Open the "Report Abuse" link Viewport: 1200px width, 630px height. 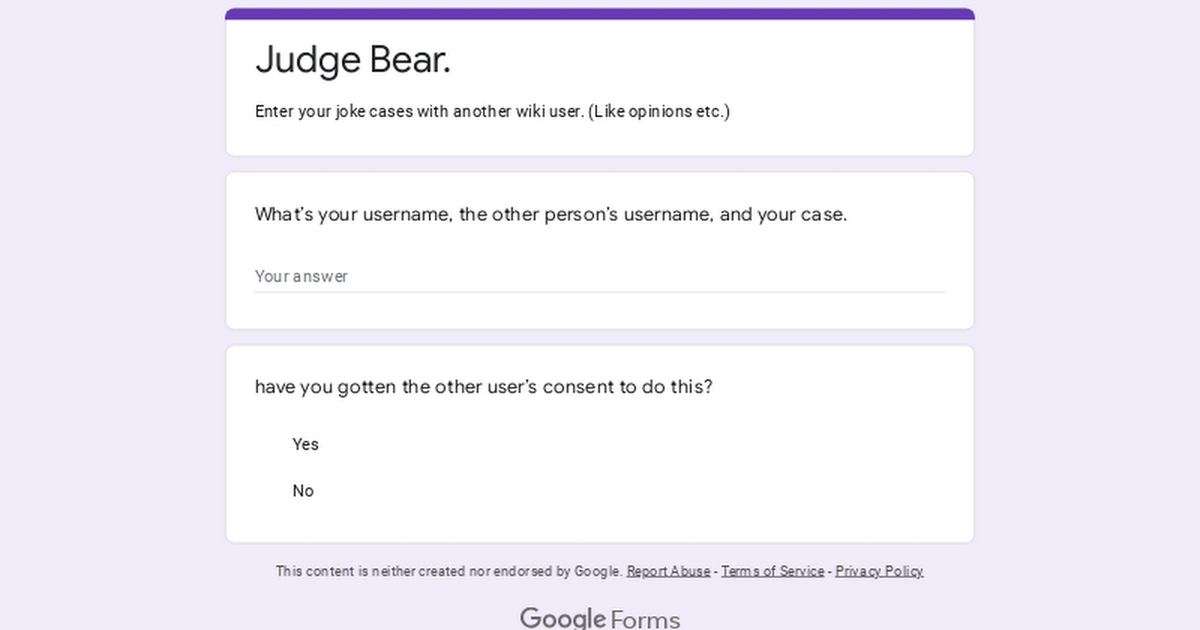(x=668, y=571)
